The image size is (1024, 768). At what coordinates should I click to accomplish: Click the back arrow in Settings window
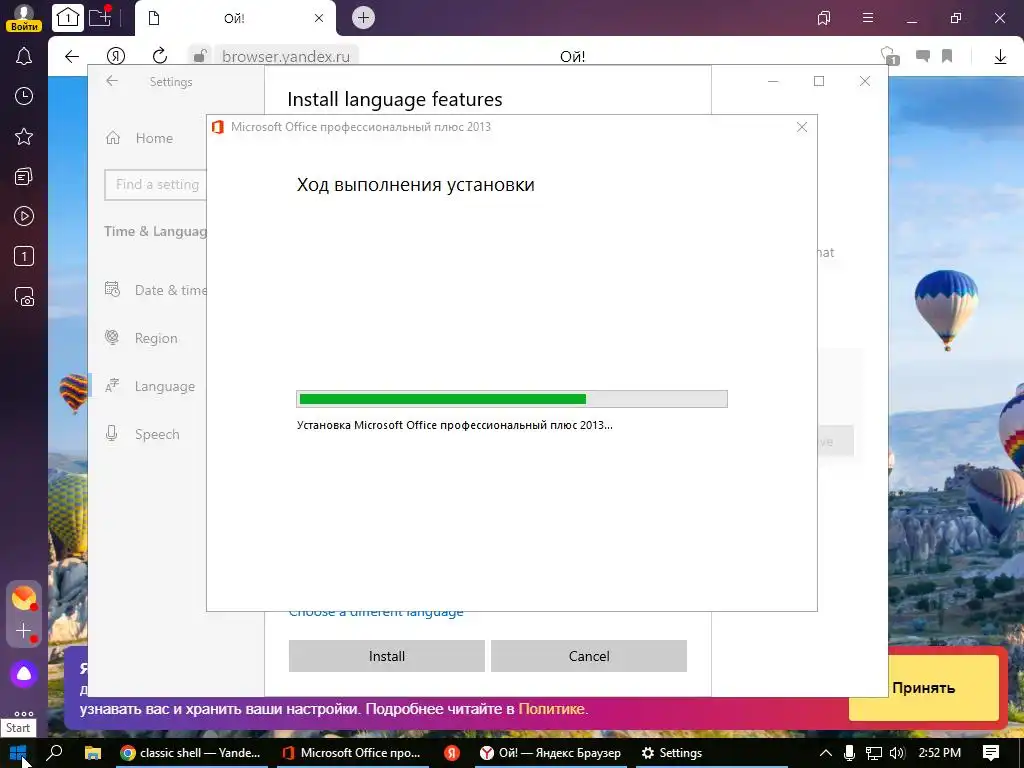point(112,81)
